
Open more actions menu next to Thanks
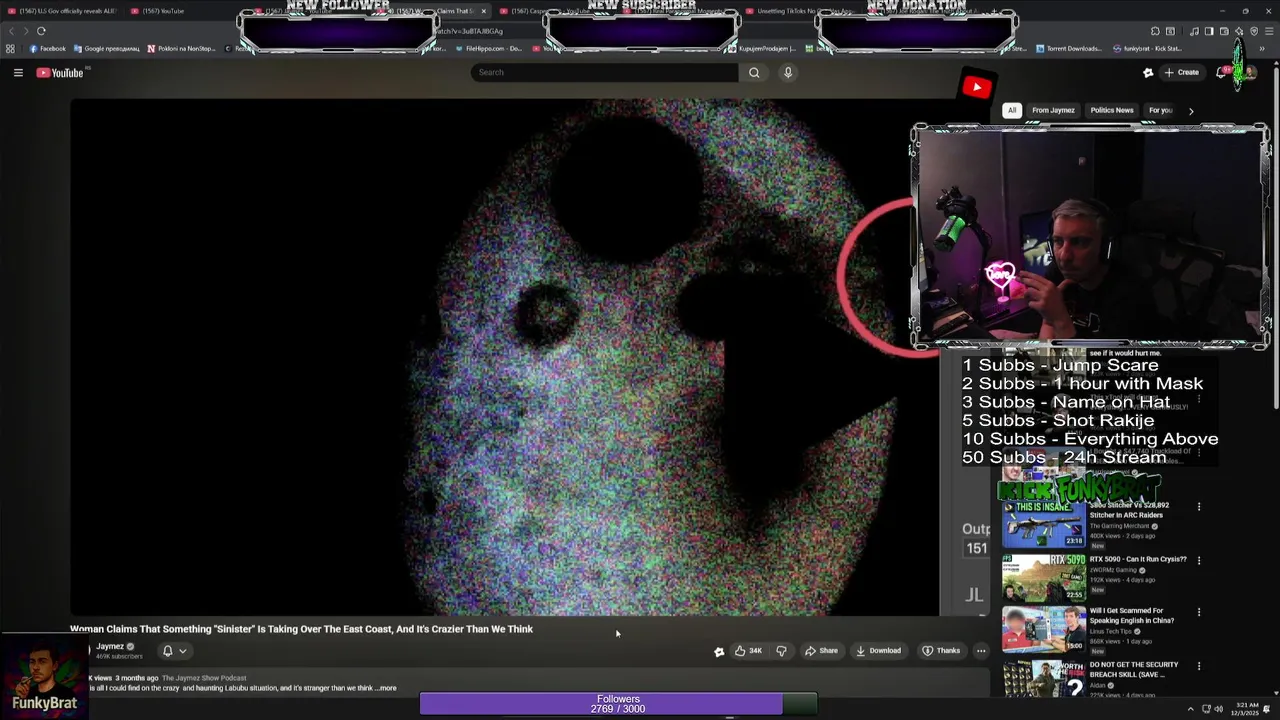click(981, 651)
